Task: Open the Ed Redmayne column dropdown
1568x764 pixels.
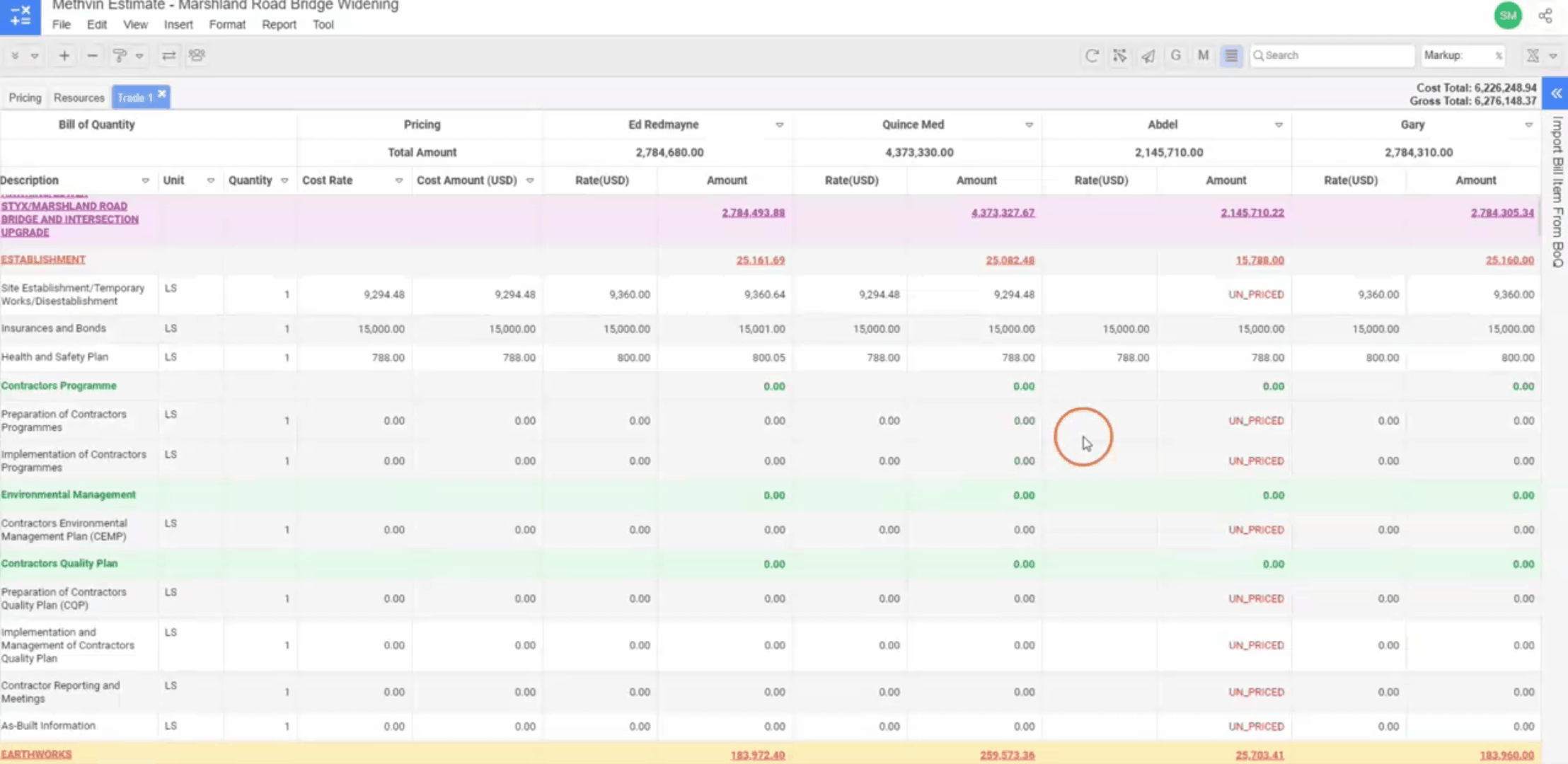Action: click(779, 125)
